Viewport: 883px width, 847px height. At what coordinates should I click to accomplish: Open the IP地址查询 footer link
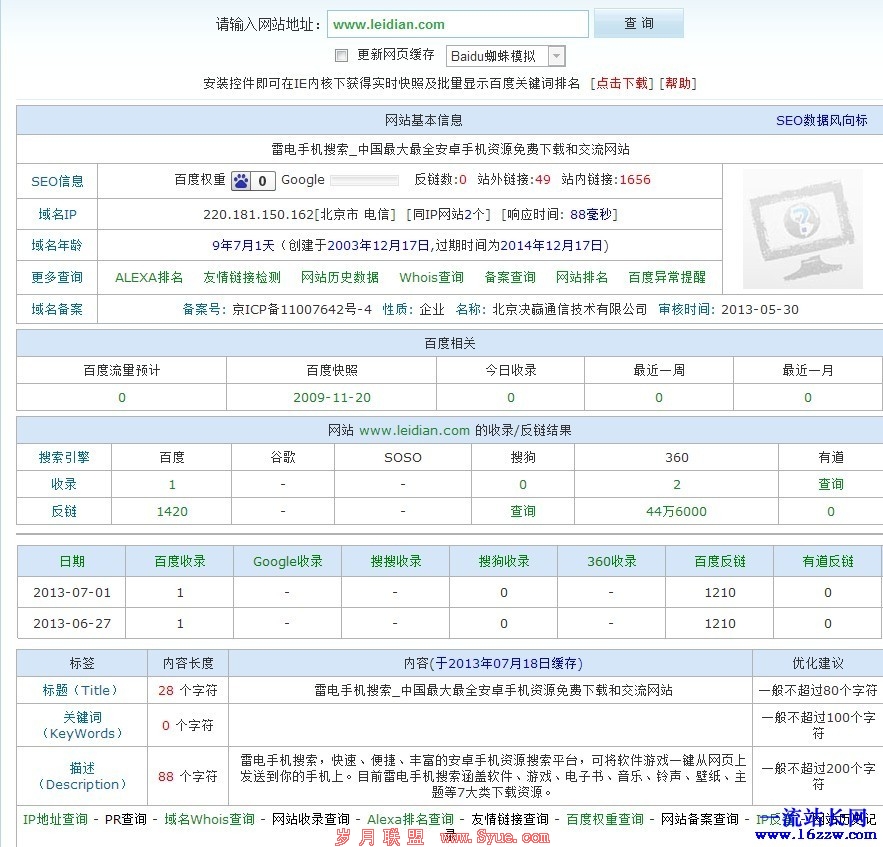click(55, 819)
